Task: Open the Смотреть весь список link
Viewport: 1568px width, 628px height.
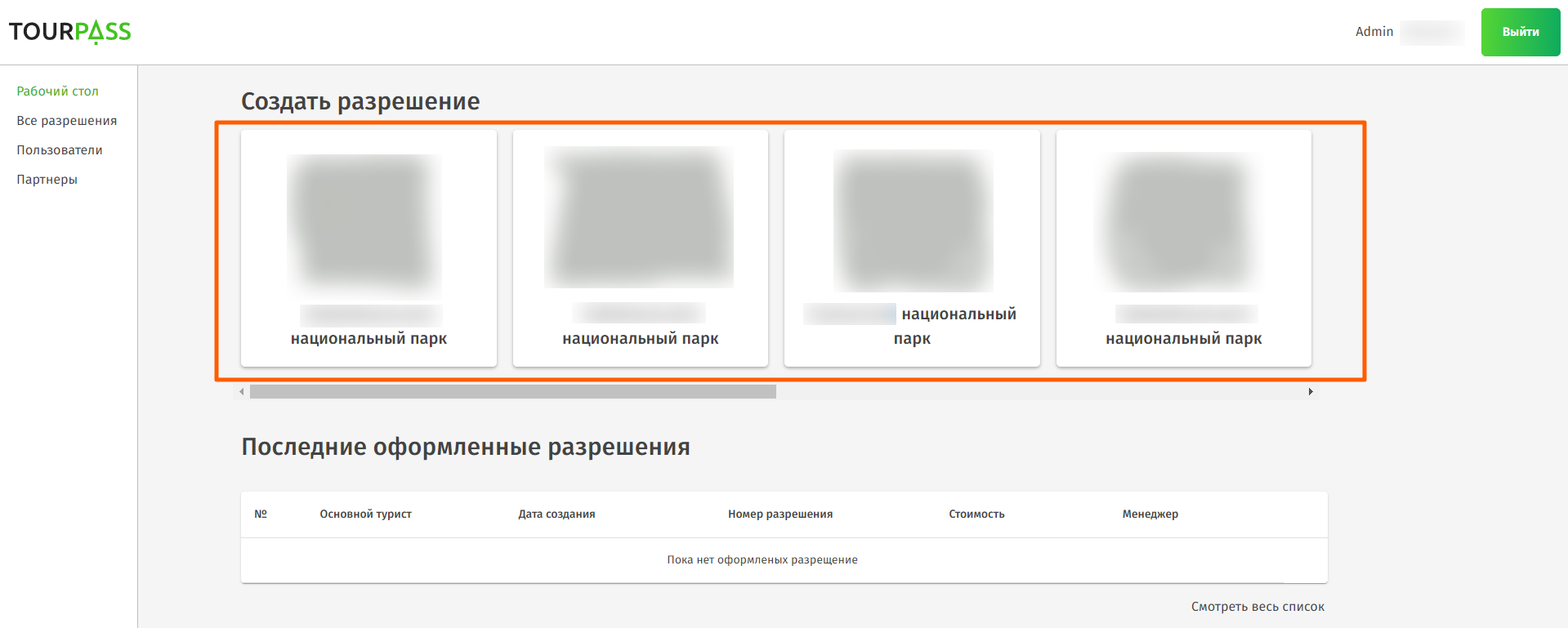Action: point(1257,607)
